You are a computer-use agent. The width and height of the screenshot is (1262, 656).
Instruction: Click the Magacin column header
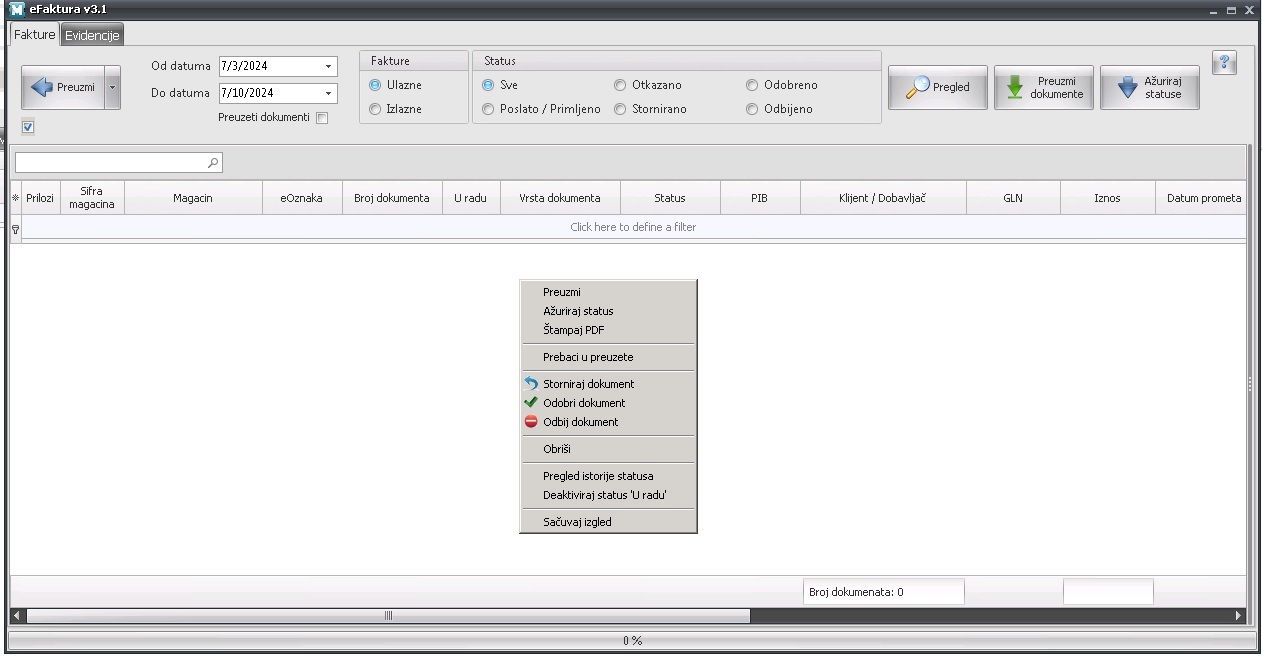pos(193,198)
